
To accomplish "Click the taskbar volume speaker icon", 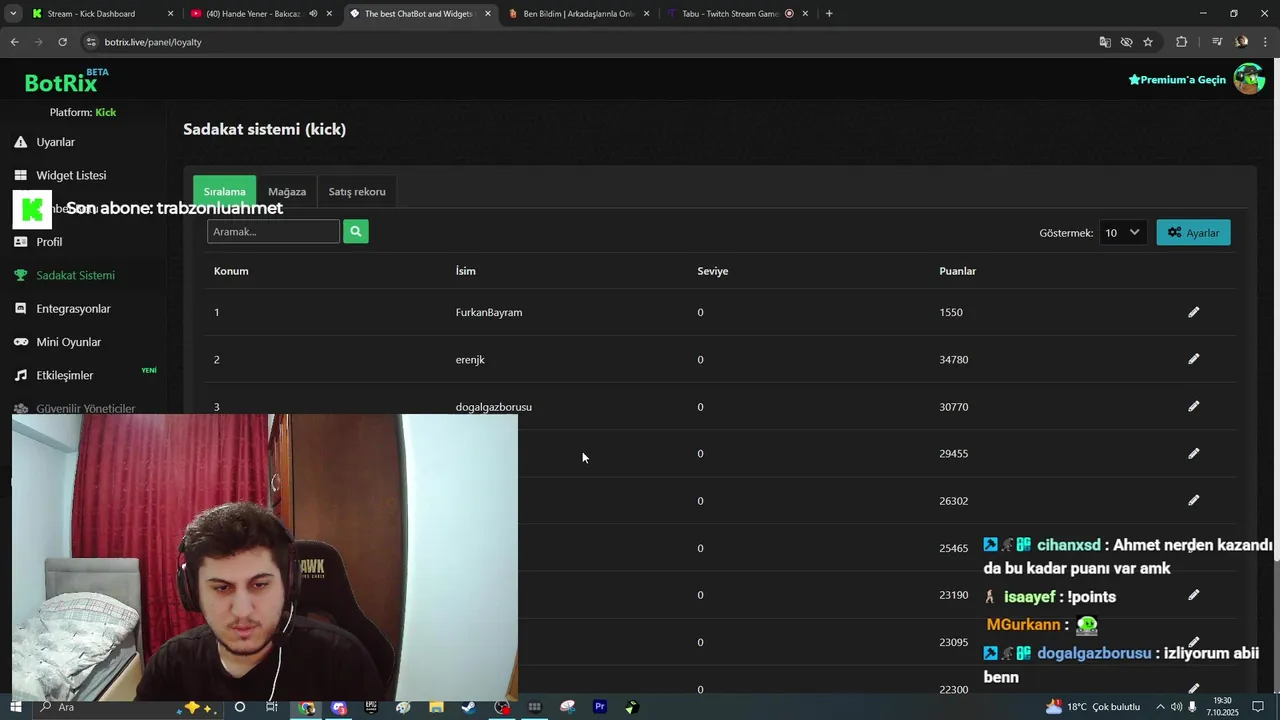I will 1177,707.
